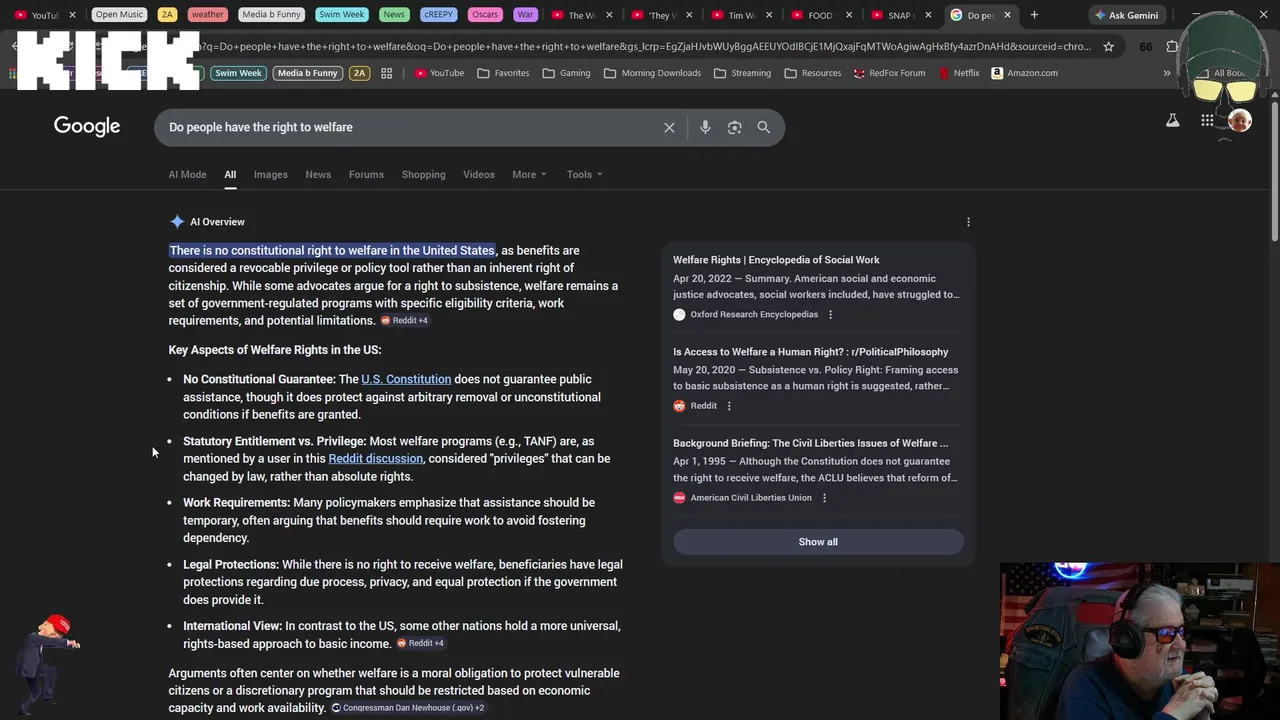The width and height of the screenshot is (1280, 720).
Task: Click the Ask Gemini button
Action: coord(1125,15)
